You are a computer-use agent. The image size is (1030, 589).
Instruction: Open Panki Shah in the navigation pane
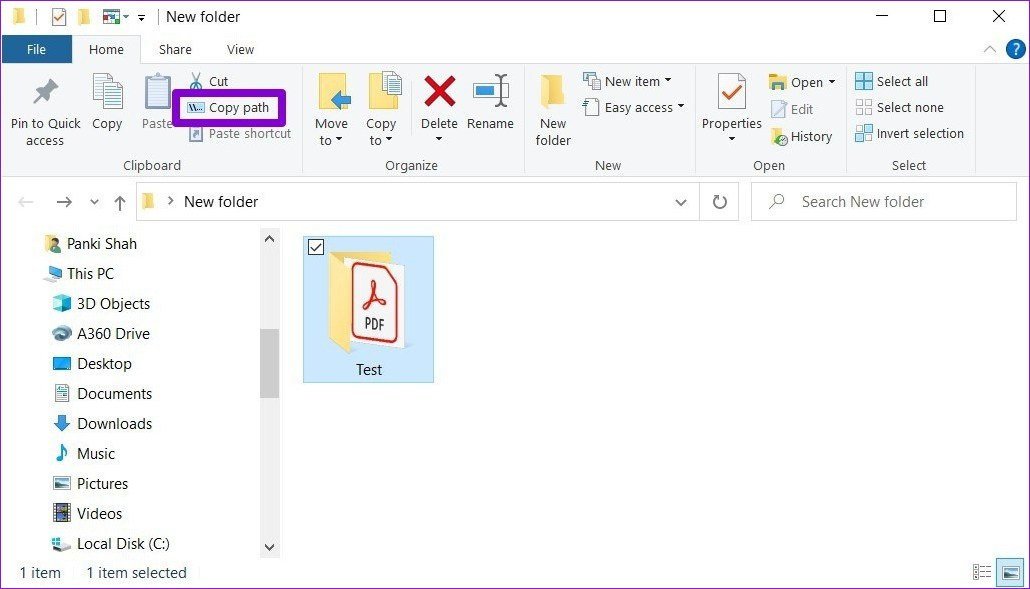coord(91,244)
